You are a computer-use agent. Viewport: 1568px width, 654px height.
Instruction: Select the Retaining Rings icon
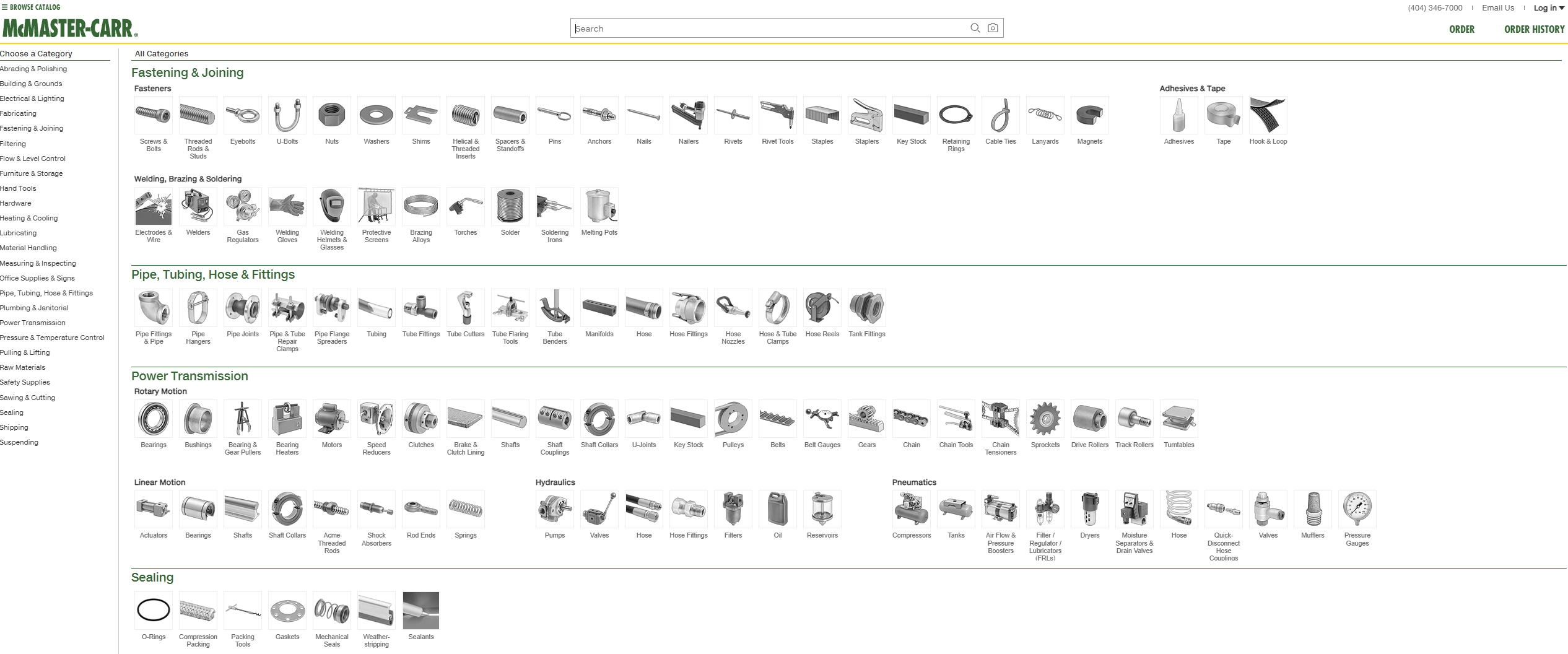(956, 115)
